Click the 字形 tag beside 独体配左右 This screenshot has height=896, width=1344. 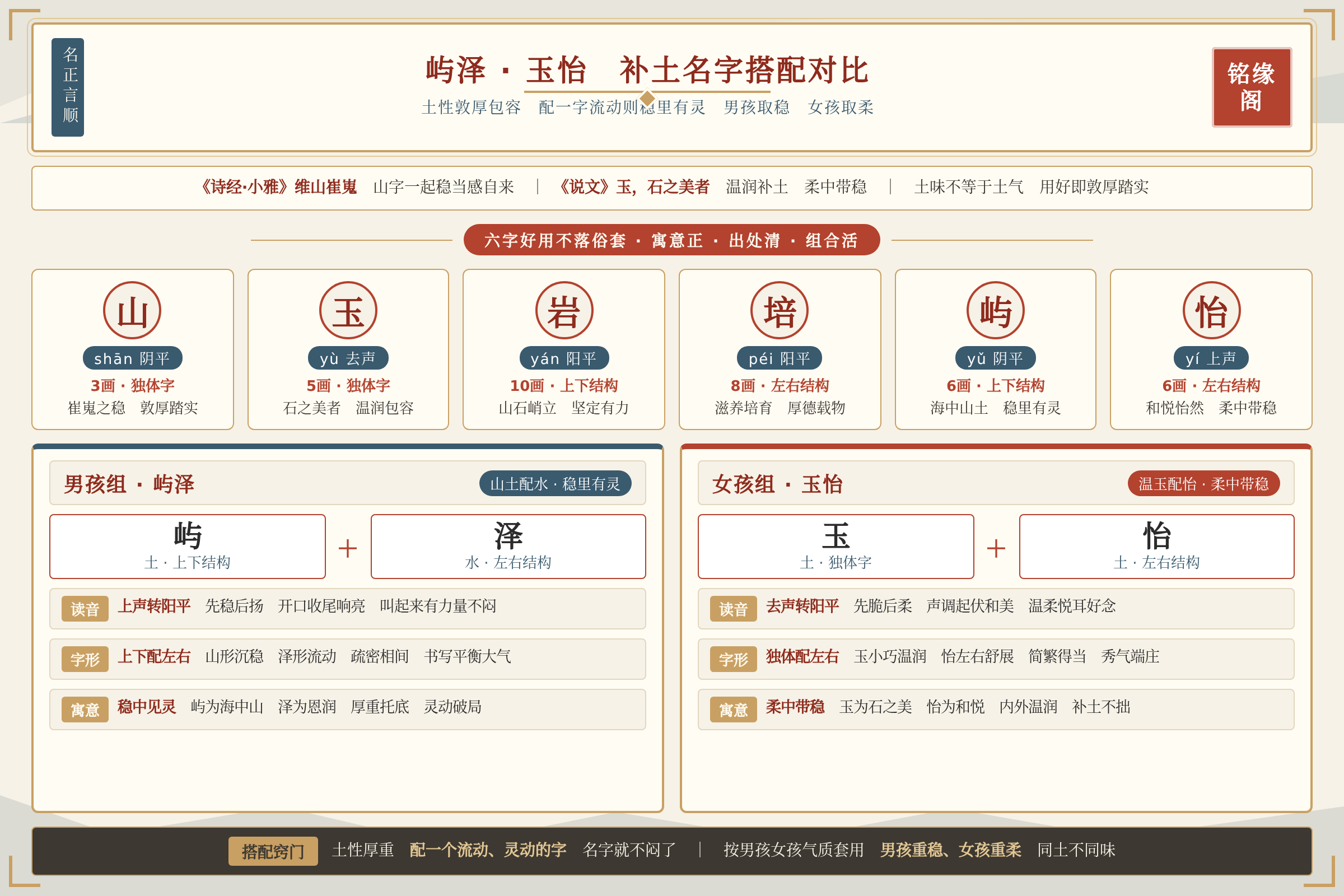click(733, 660)
